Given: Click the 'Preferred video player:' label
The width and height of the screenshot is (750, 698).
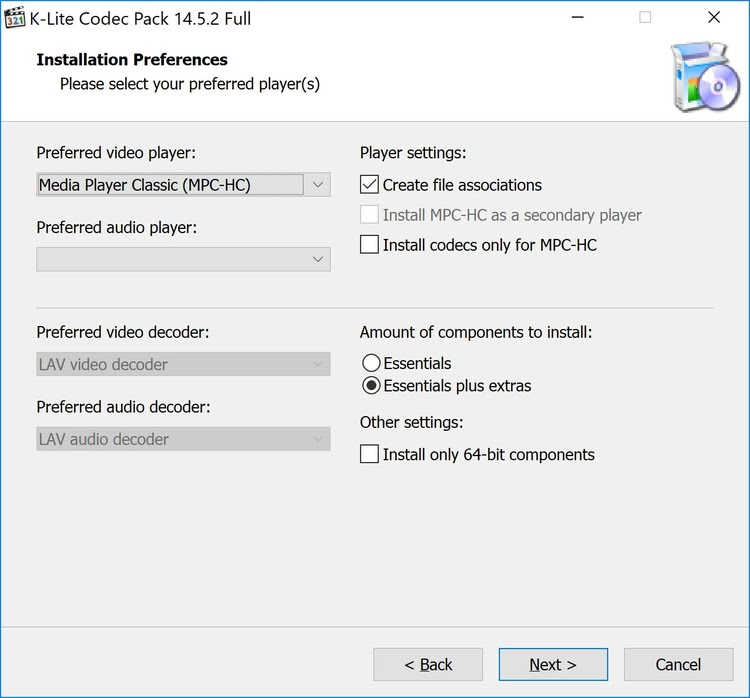Looking at the screenshot, I should click(116, 153).
